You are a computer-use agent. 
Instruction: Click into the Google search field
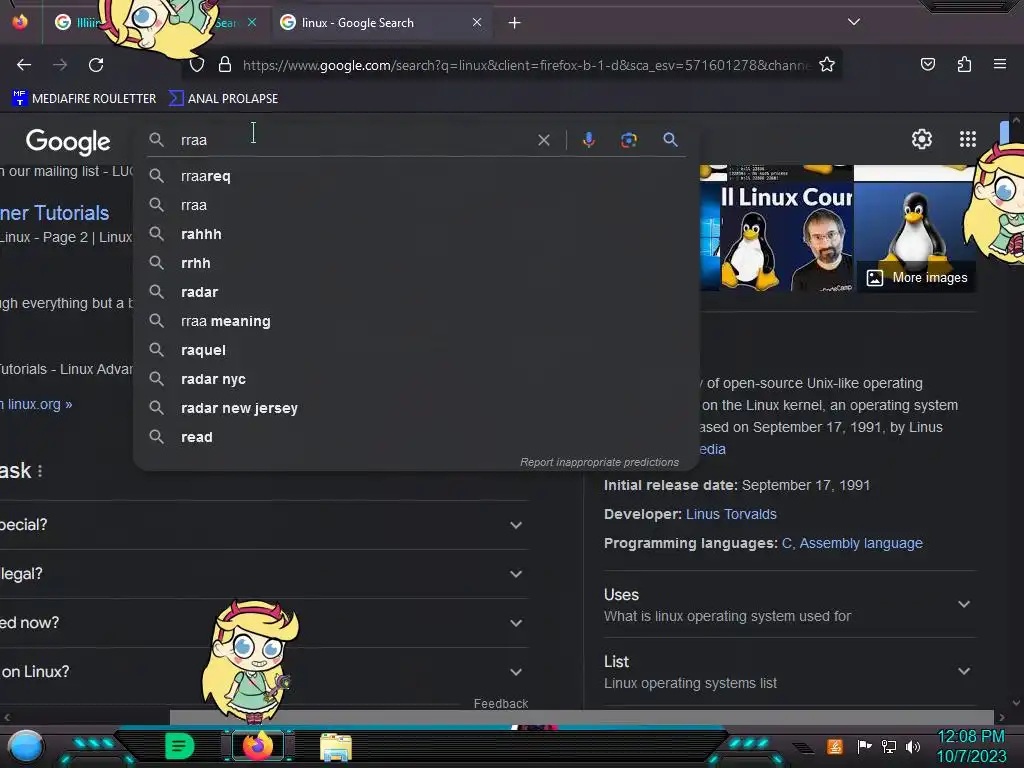point(353,140)
